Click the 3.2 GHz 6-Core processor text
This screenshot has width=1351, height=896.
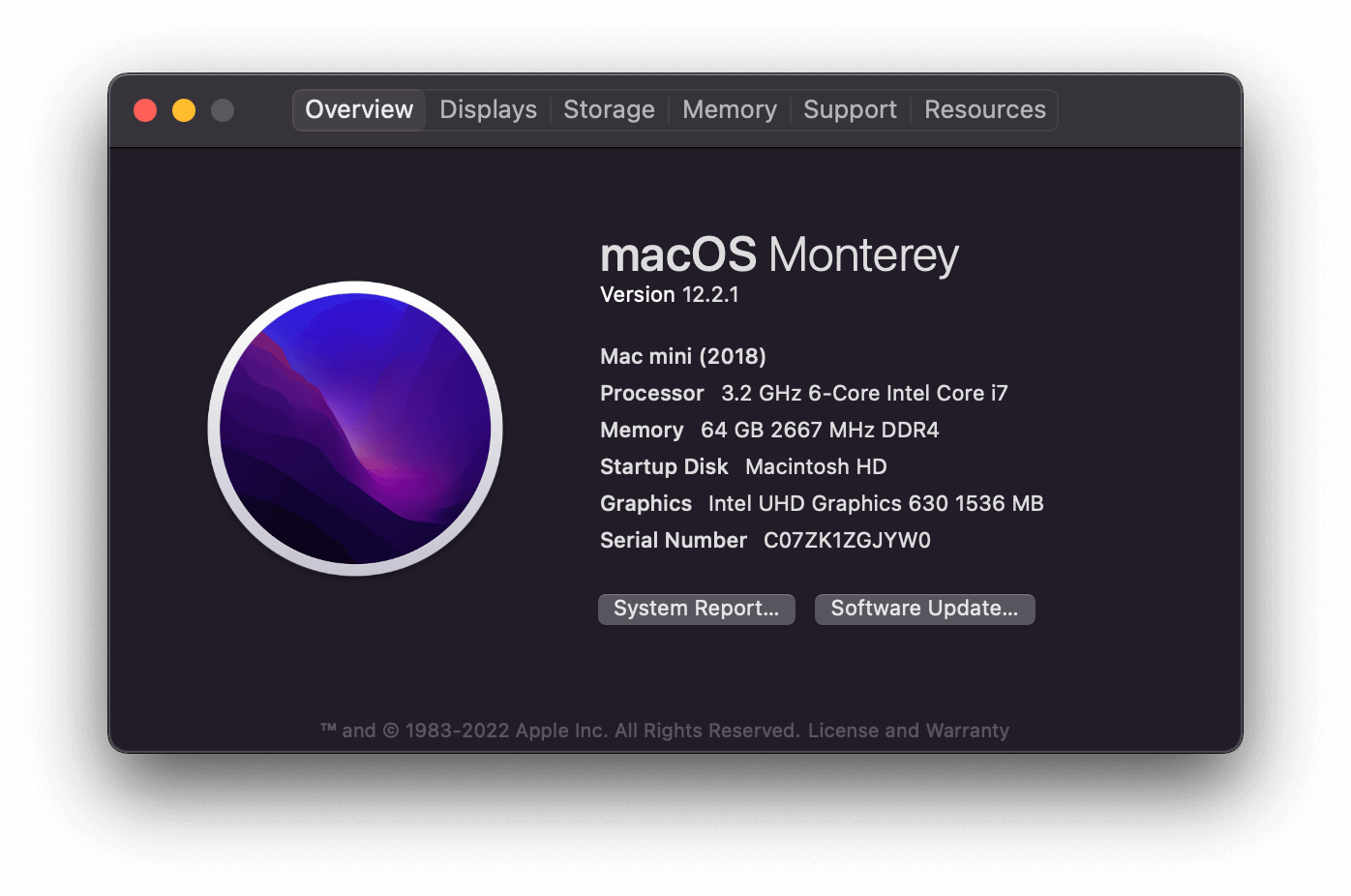click(864, 394)
